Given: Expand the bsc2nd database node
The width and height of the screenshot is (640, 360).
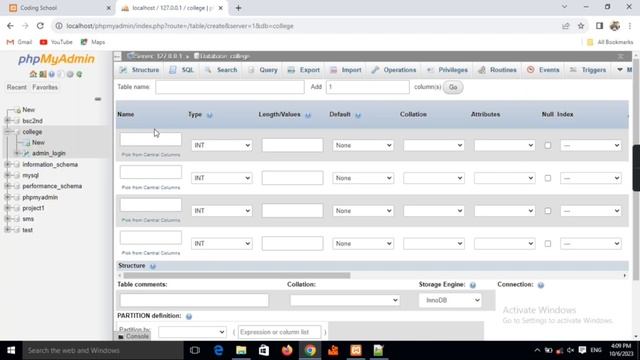Looking at the screenshot, I should 8,121.
